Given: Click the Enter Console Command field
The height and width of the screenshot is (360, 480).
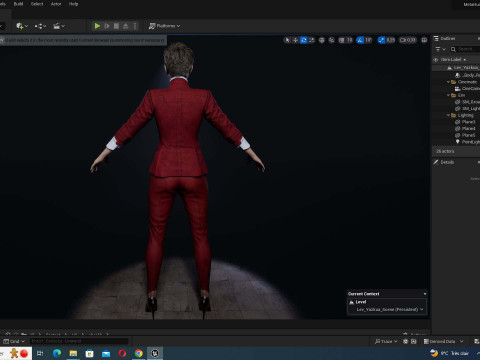Looking at the screenshot, I should click(79, 341).
